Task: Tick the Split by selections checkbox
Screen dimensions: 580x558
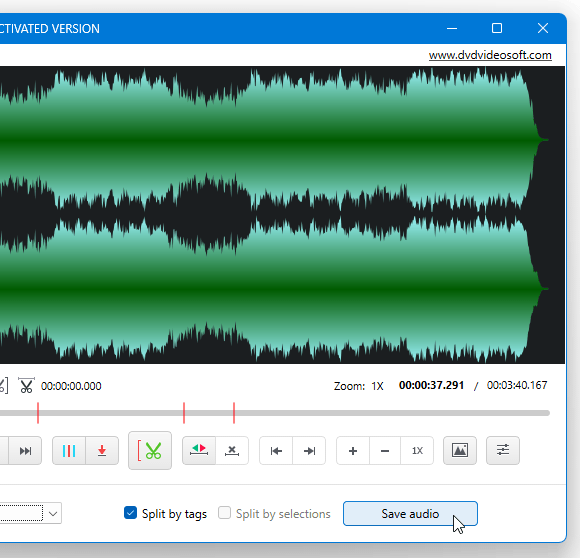Action: point(224,513)
